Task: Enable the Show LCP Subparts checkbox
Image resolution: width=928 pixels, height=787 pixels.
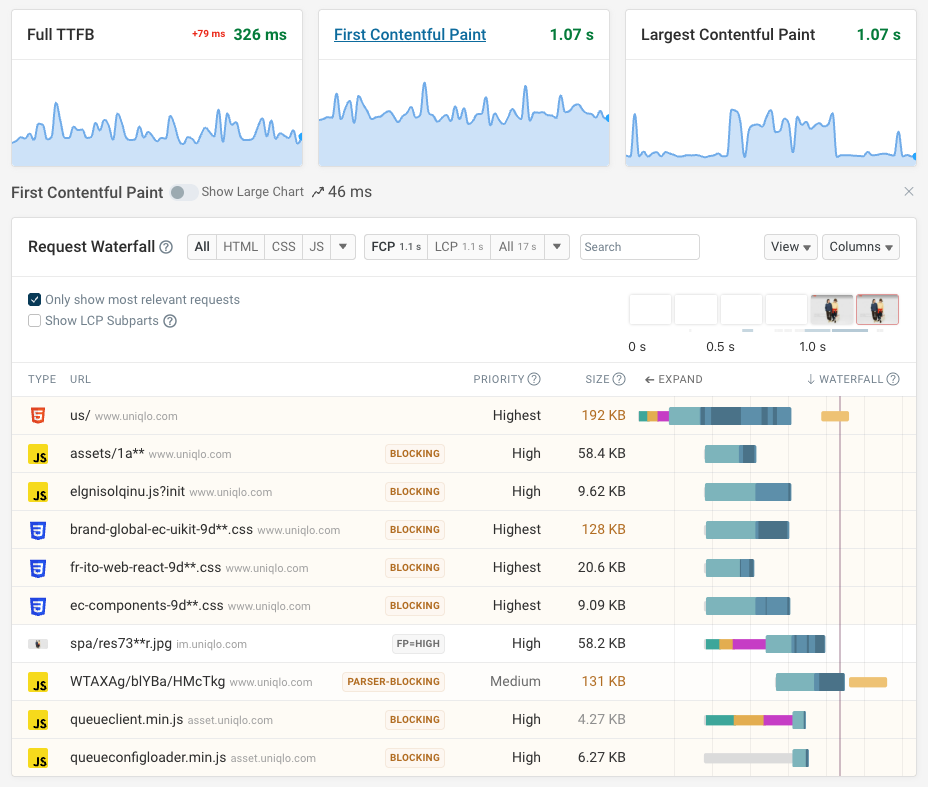Action: tap(35, 321)
